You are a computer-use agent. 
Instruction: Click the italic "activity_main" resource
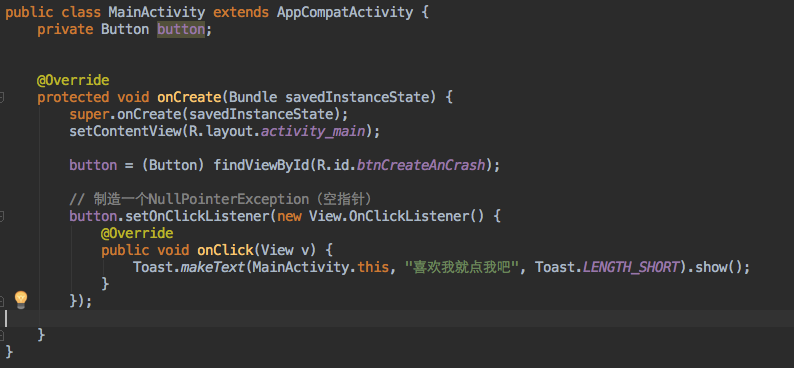click(x=313, y=131)
